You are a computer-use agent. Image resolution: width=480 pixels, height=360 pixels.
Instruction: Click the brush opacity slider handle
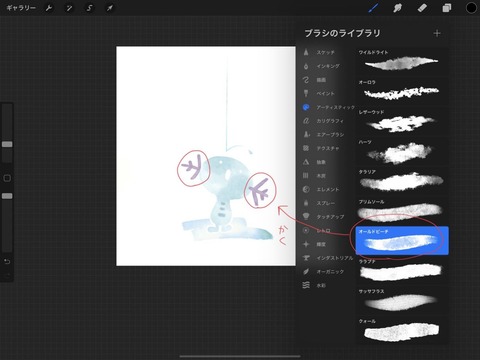(x=7, y=196)
